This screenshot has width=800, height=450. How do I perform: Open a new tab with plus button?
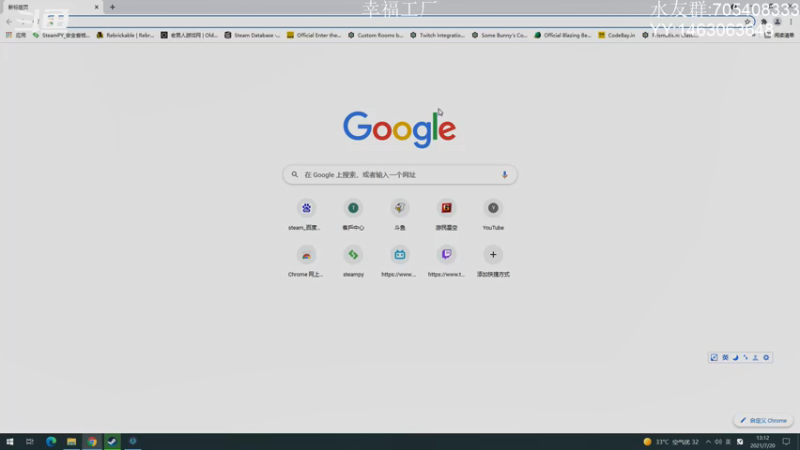pyautogui.click(x=112, y=7)
